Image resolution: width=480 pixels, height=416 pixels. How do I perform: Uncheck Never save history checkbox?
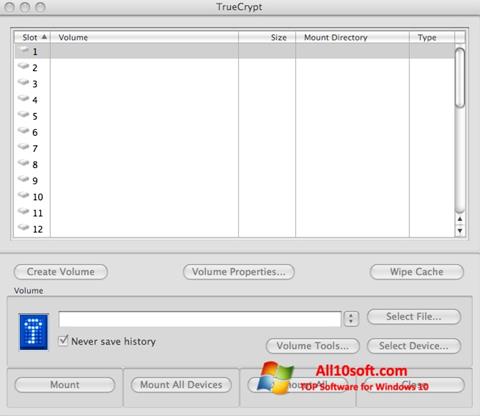tap(63, 341)
